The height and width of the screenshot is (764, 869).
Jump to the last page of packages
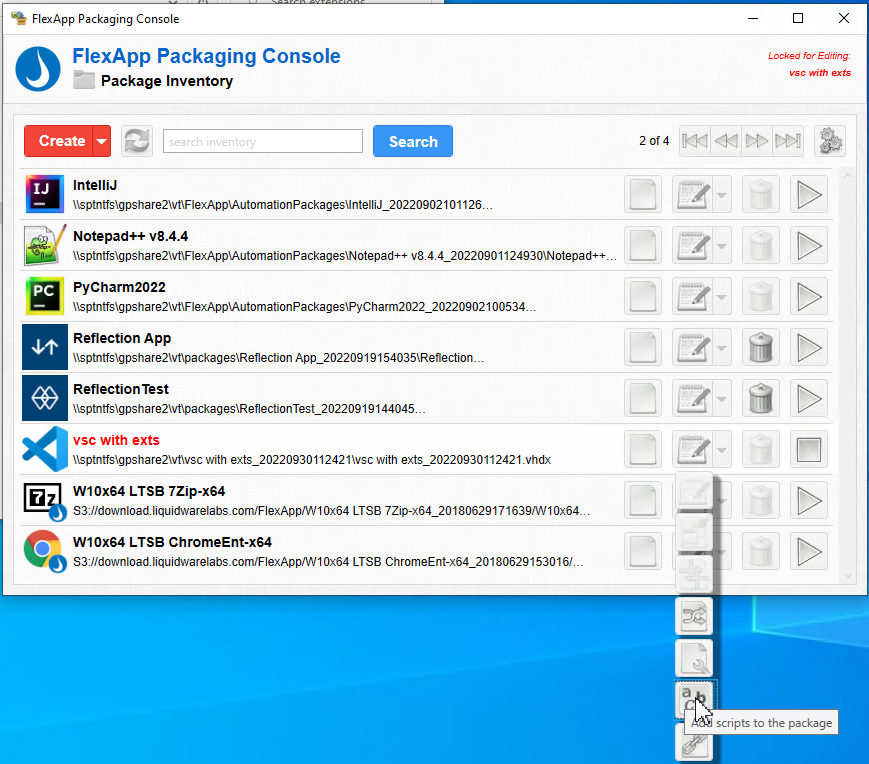[788, 141]
